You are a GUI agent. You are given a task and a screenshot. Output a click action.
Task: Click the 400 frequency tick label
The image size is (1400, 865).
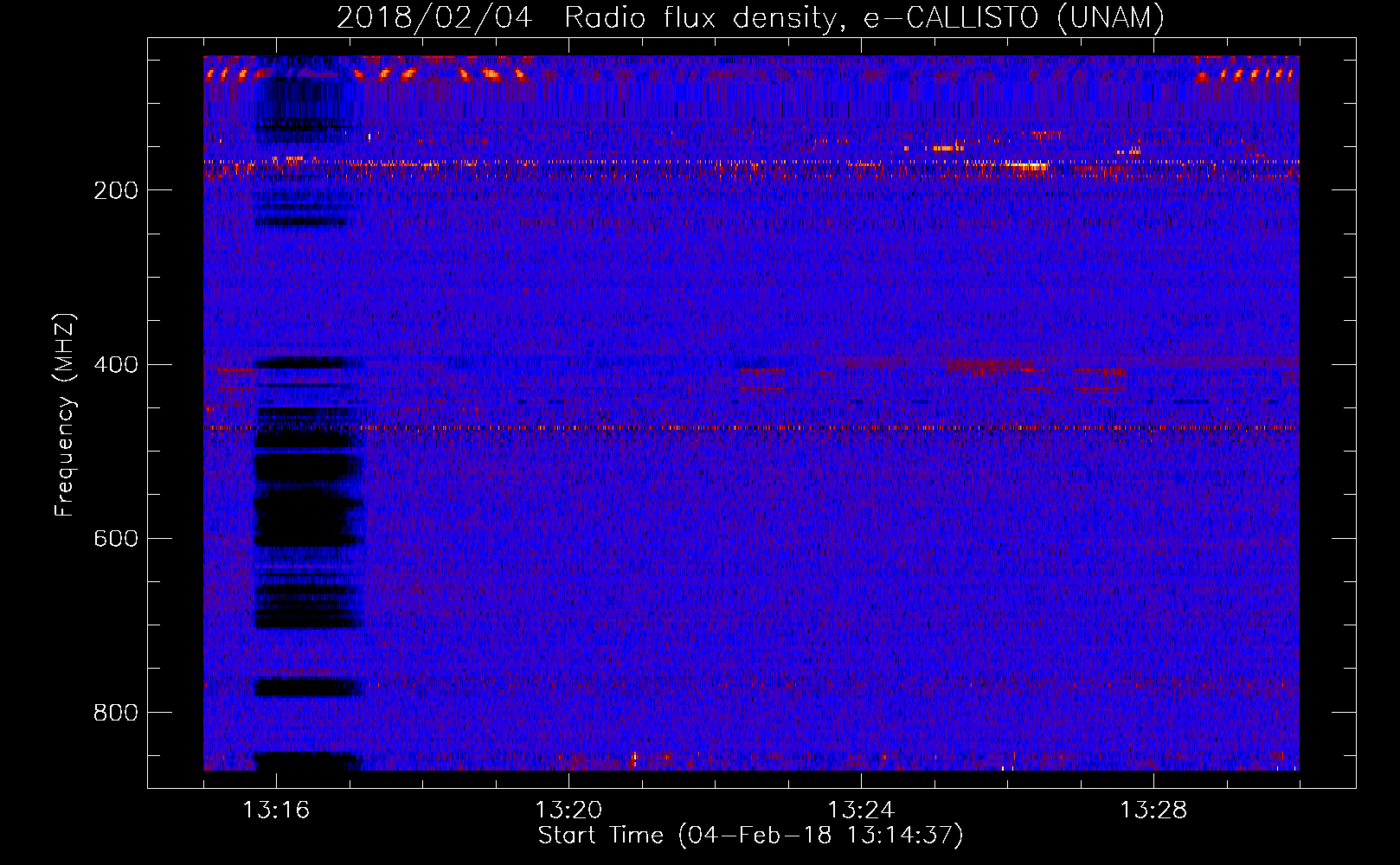116,365
